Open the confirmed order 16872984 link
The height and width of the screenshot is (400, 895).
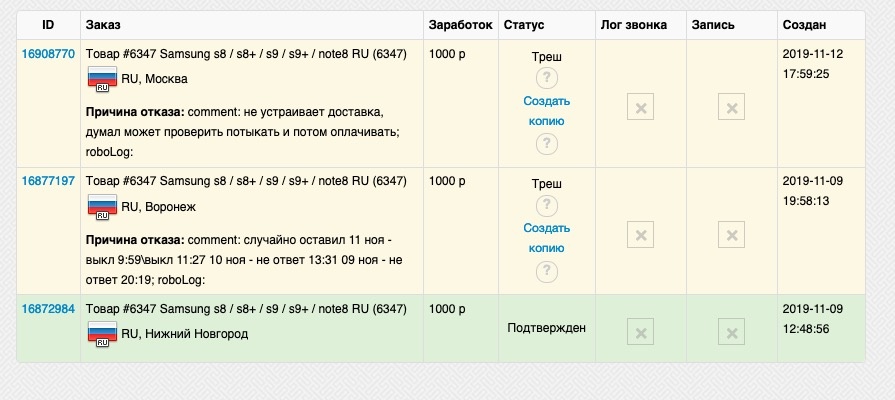48,308
